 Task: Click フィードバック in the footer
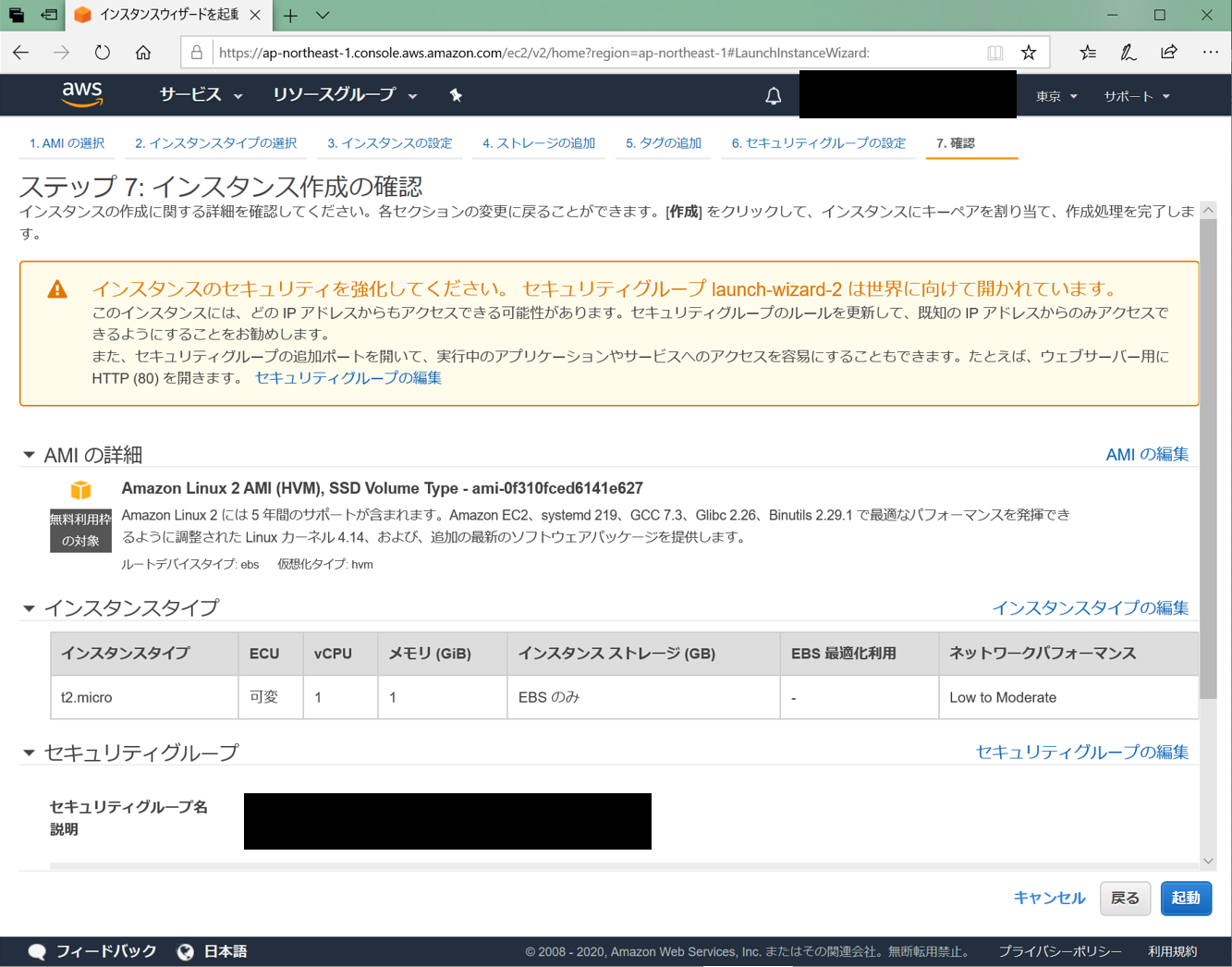(106, 951)
